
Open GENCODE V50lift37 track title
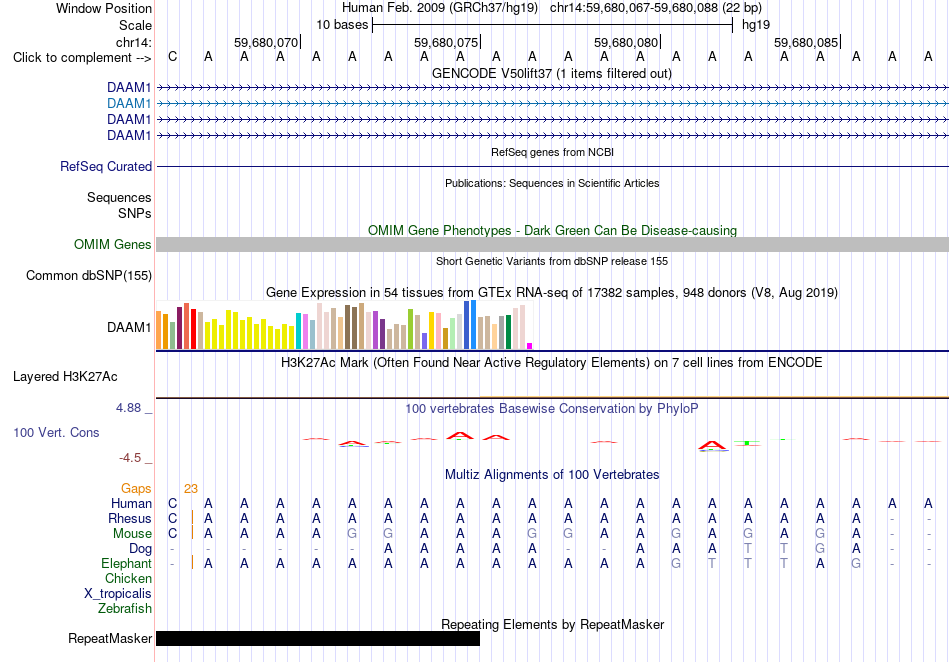551,73
